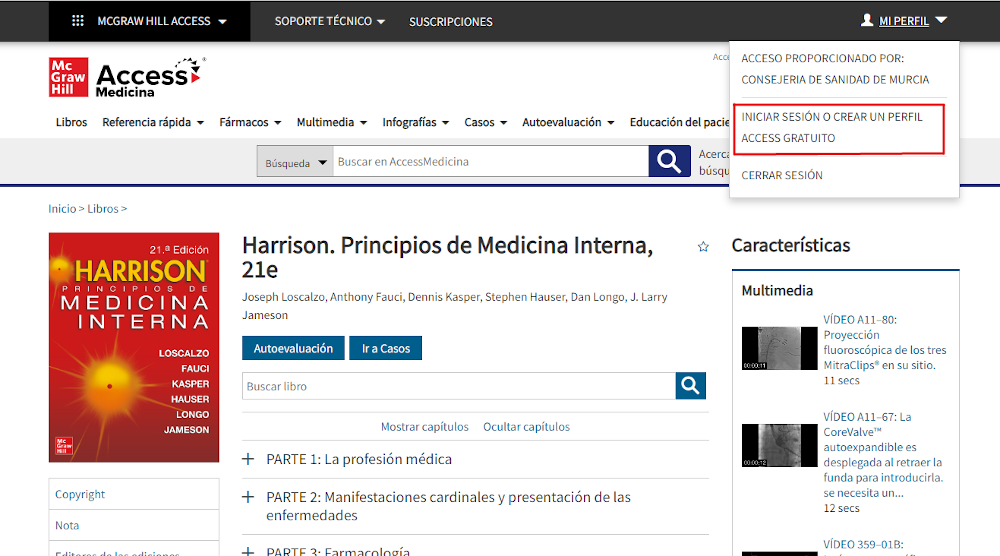Open the Soporte Técnico dropdown

[330, 21]
